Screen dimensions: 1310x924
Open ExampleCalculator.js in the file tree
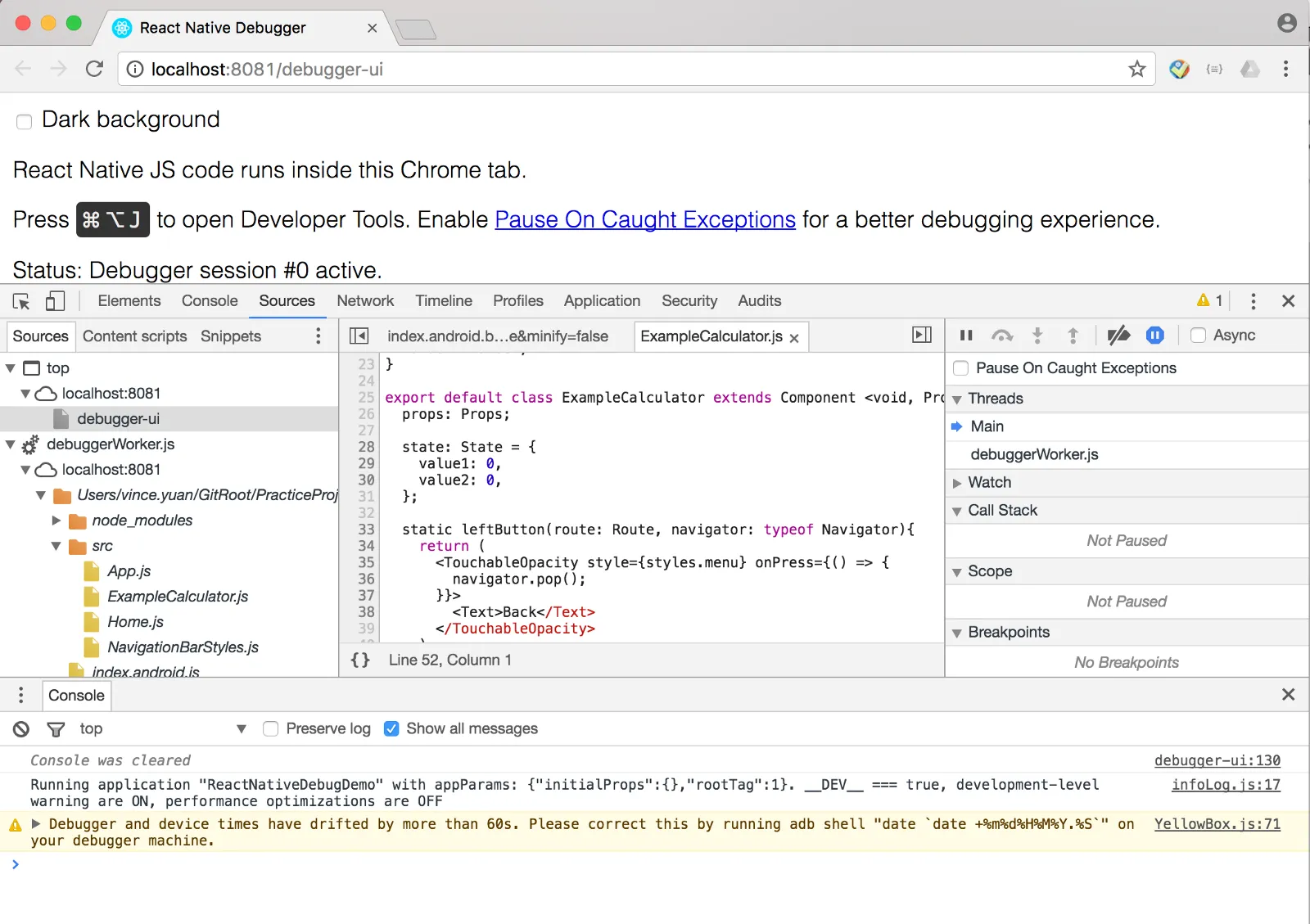click(178, 597)
